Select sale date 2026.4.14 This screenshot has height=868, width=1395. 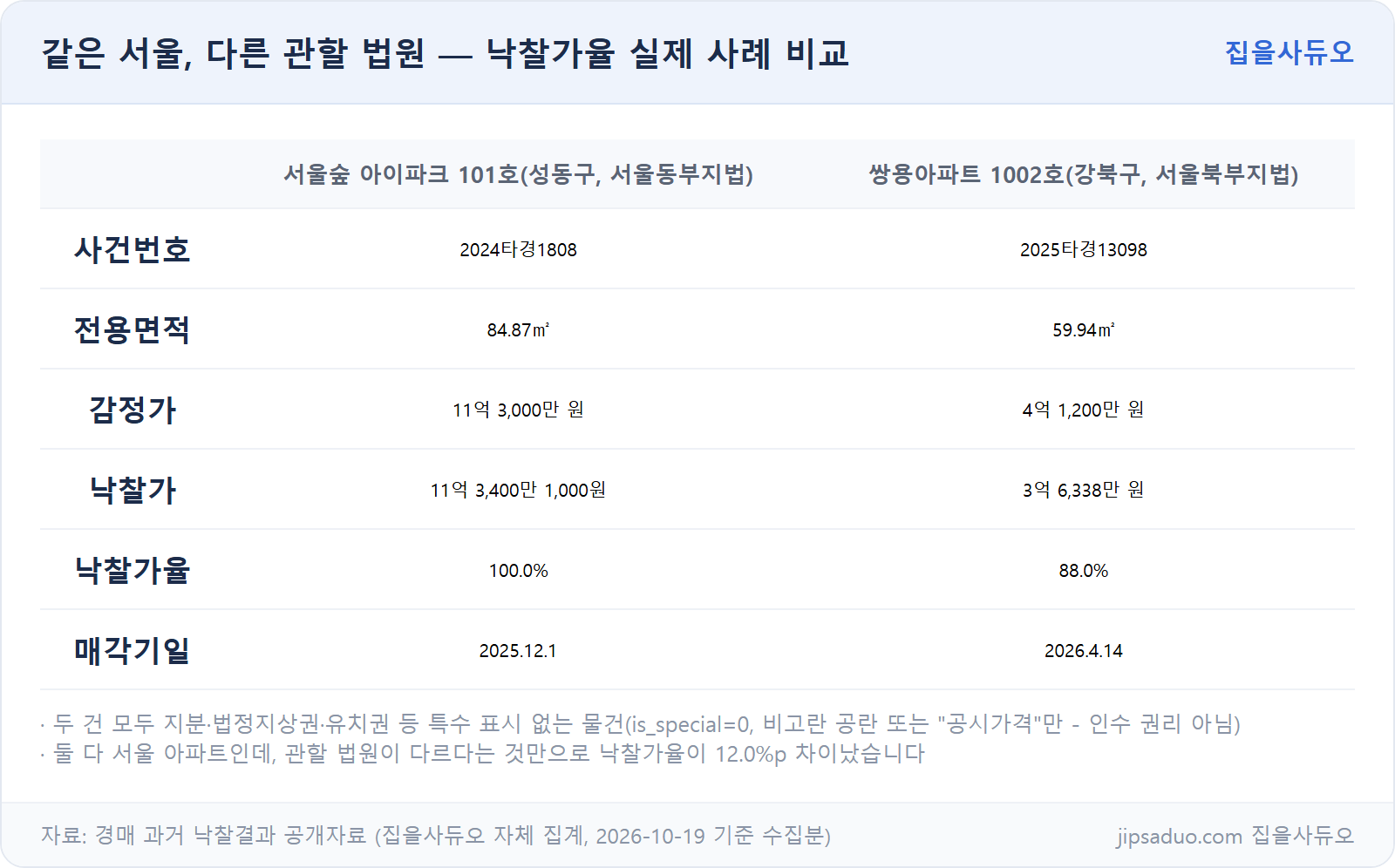[1084, 651]
